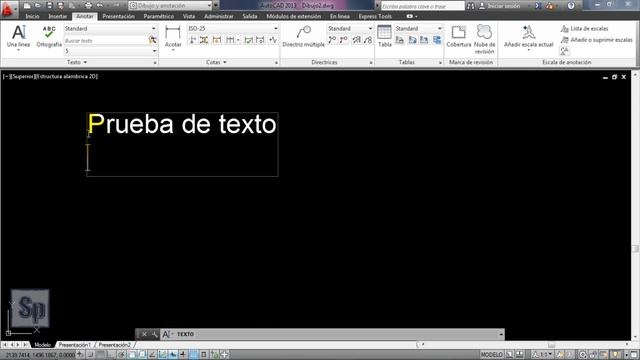Click the Una línea text tool
This screenshot has height=360, width=640.
pyautogui.click(x=18, y=37)
